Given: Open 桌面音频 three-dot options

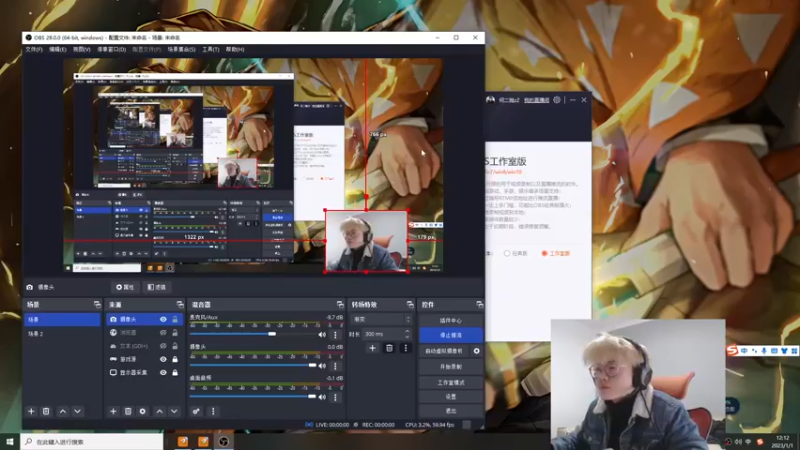Looking at the screenshot, I should pyautogui.click(x=335, y=397).
